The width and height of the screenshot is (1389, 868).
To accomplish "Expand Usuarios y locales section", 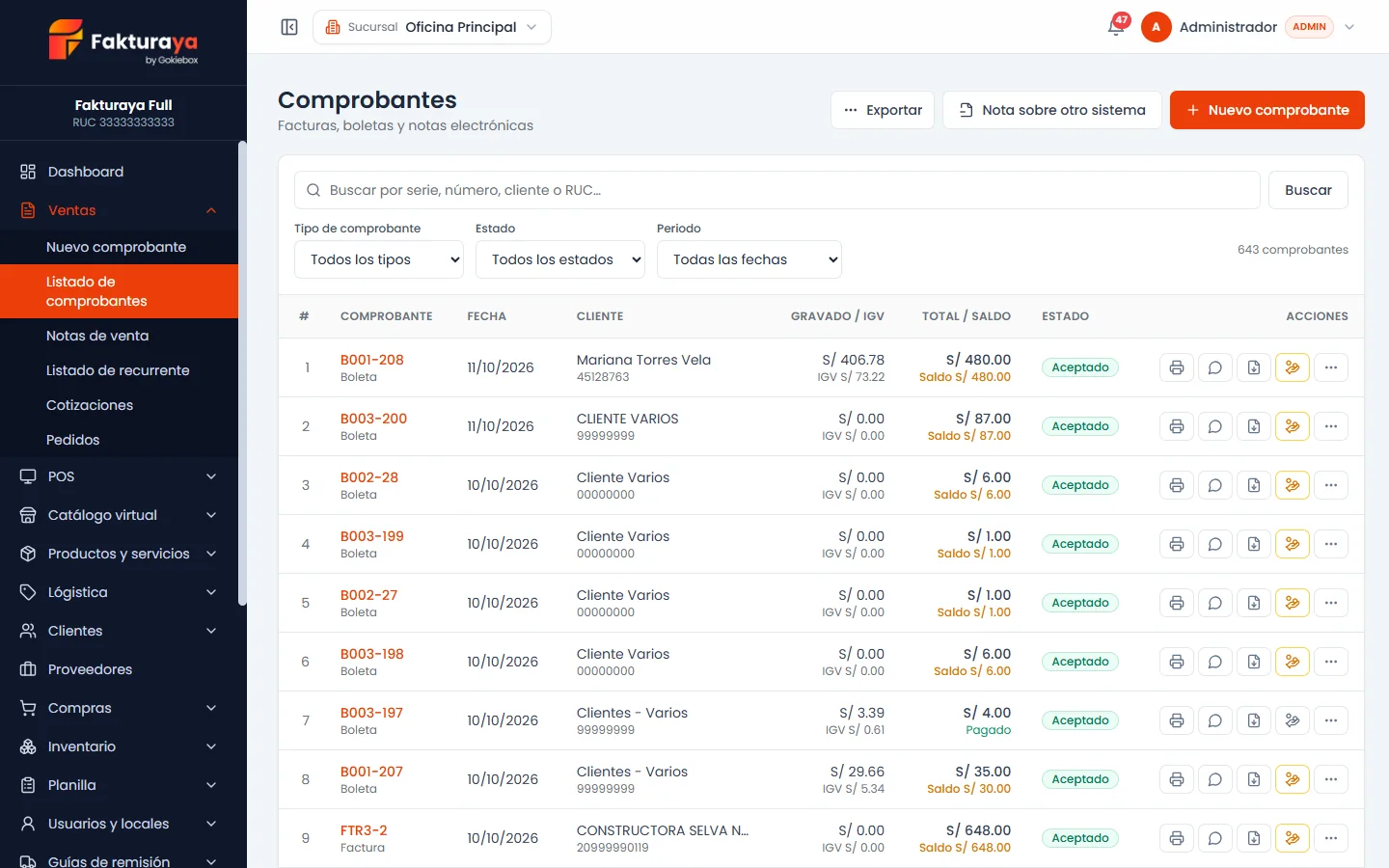I will (x=119, y=824).
